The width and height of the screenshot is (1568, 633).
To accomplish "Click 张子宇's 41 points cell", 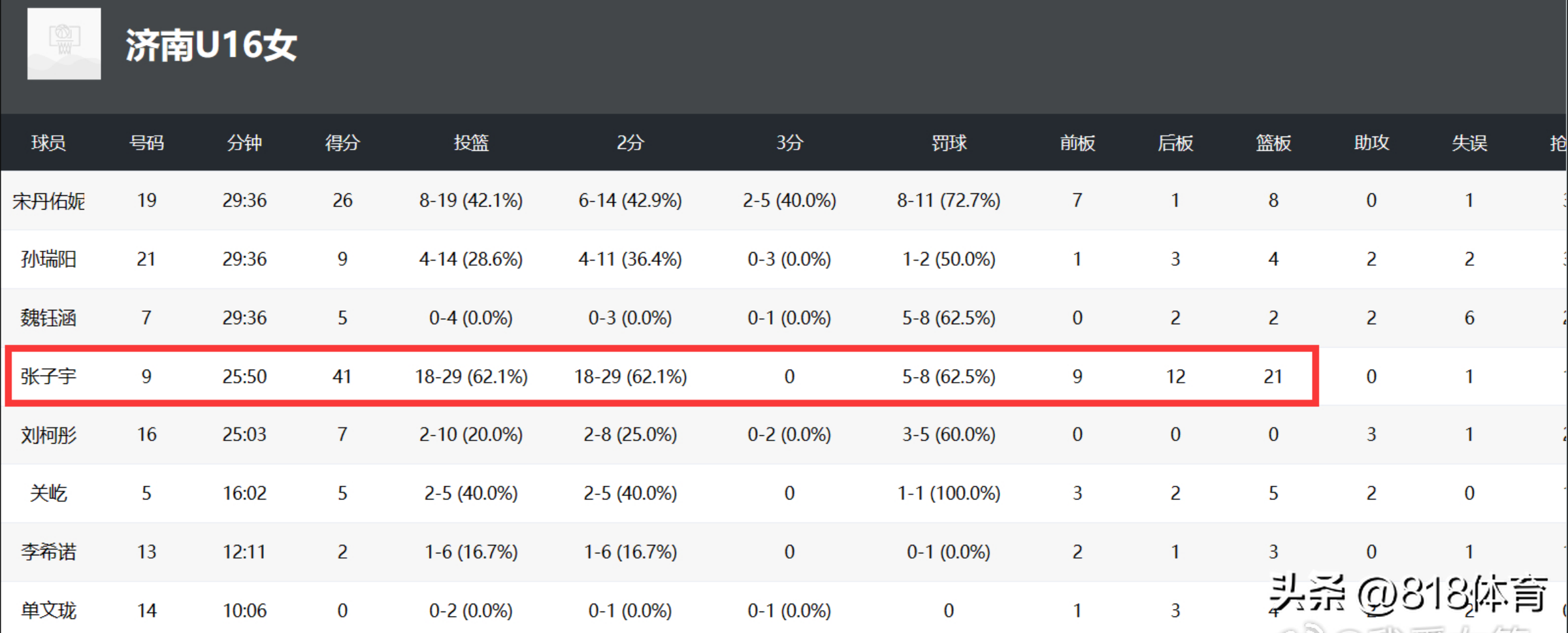I will (342, 376).
